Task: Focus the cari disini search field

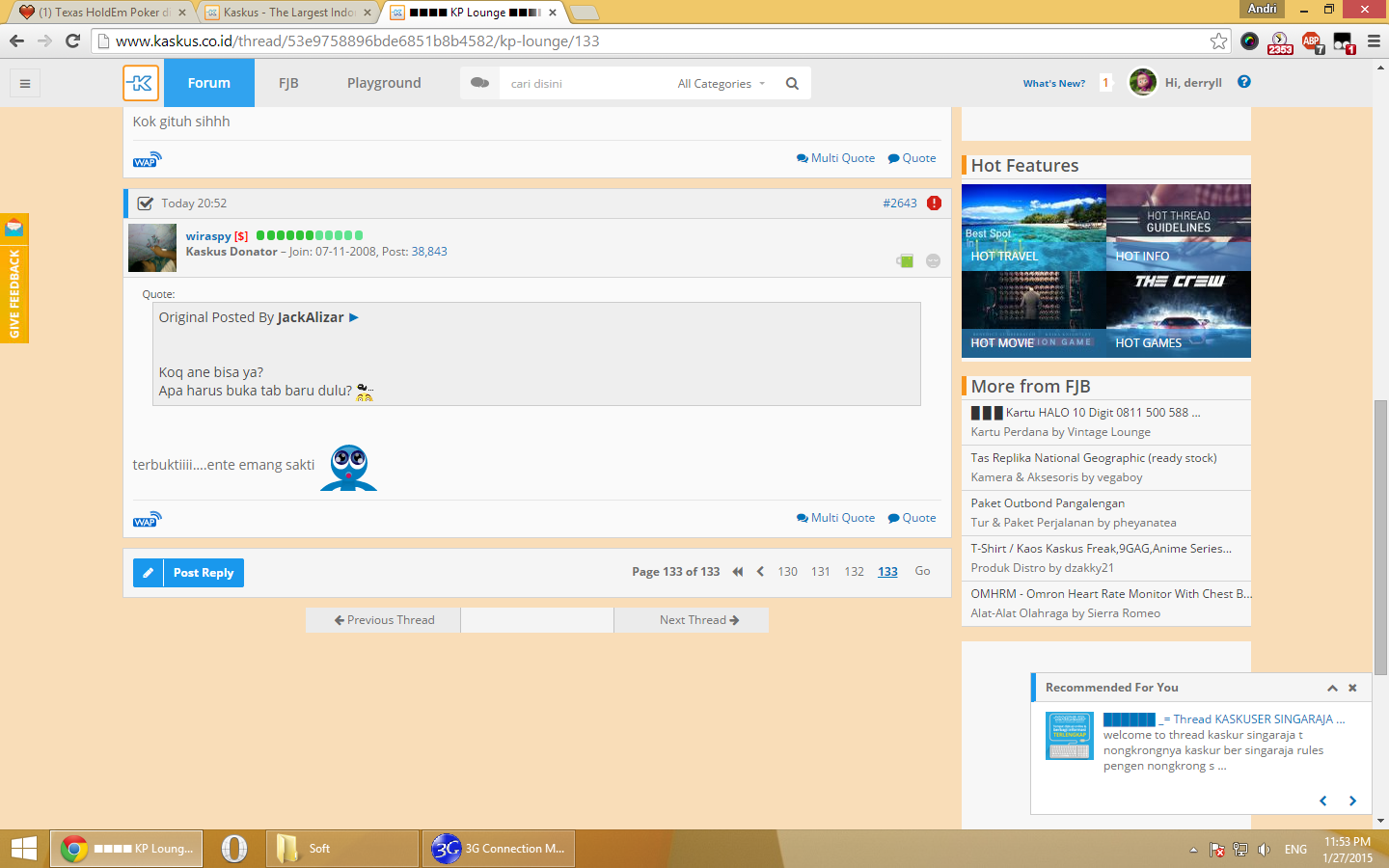Action: point(584,84)
